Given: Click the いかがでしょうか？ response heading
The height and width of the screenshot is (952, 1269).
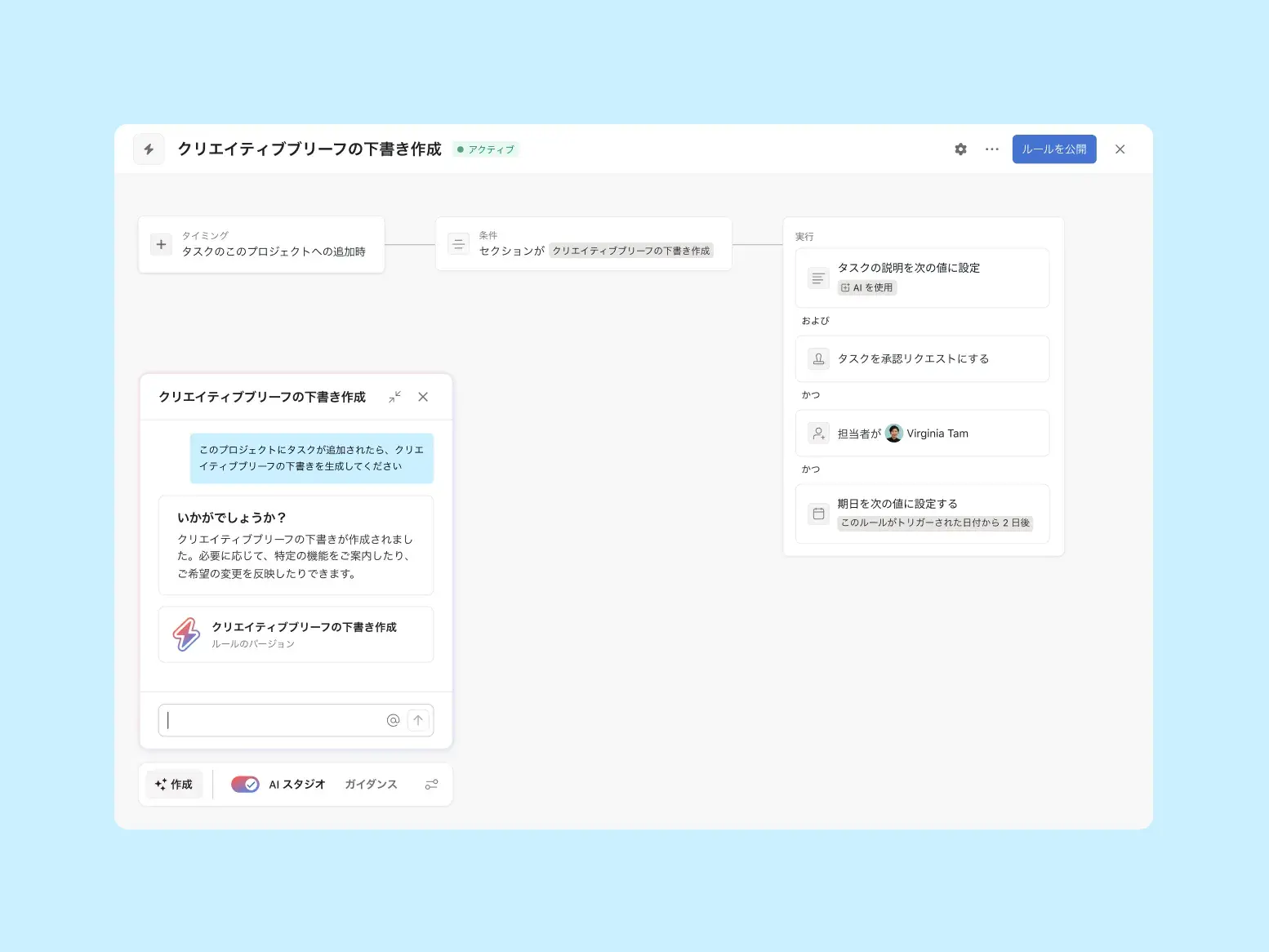Looking at the screenshot, I should tap(232, 518).
